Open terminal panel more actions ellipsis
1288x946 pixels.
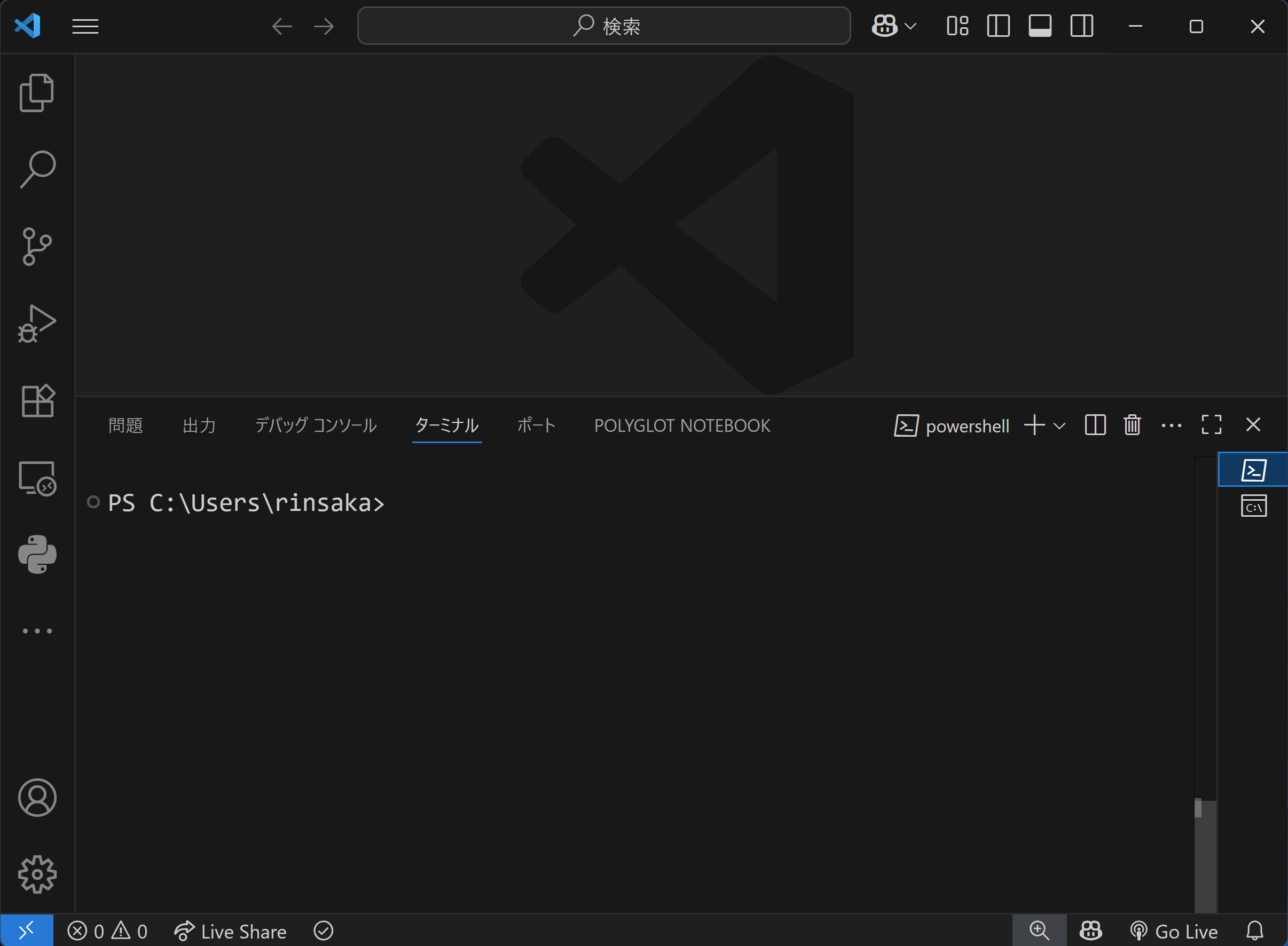point(1171,425)
